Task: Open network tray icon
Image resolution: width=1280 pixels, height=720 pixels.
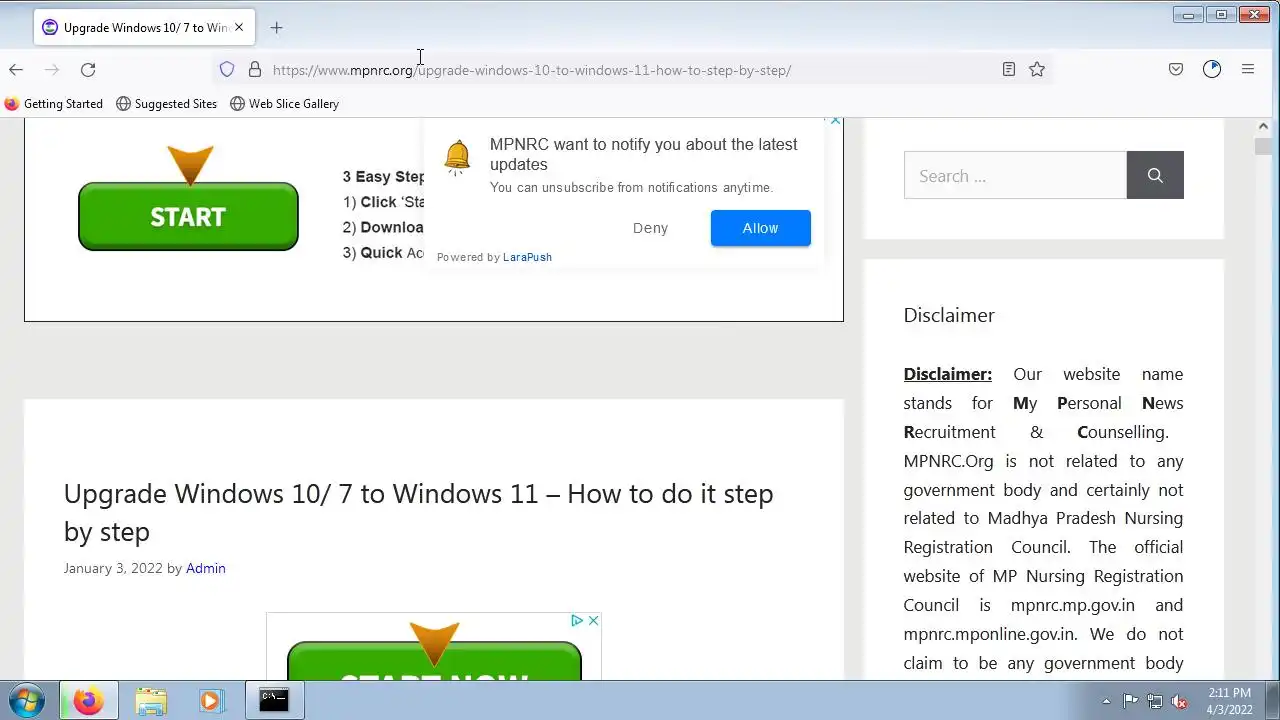Action: click(x=1155, y=701)
